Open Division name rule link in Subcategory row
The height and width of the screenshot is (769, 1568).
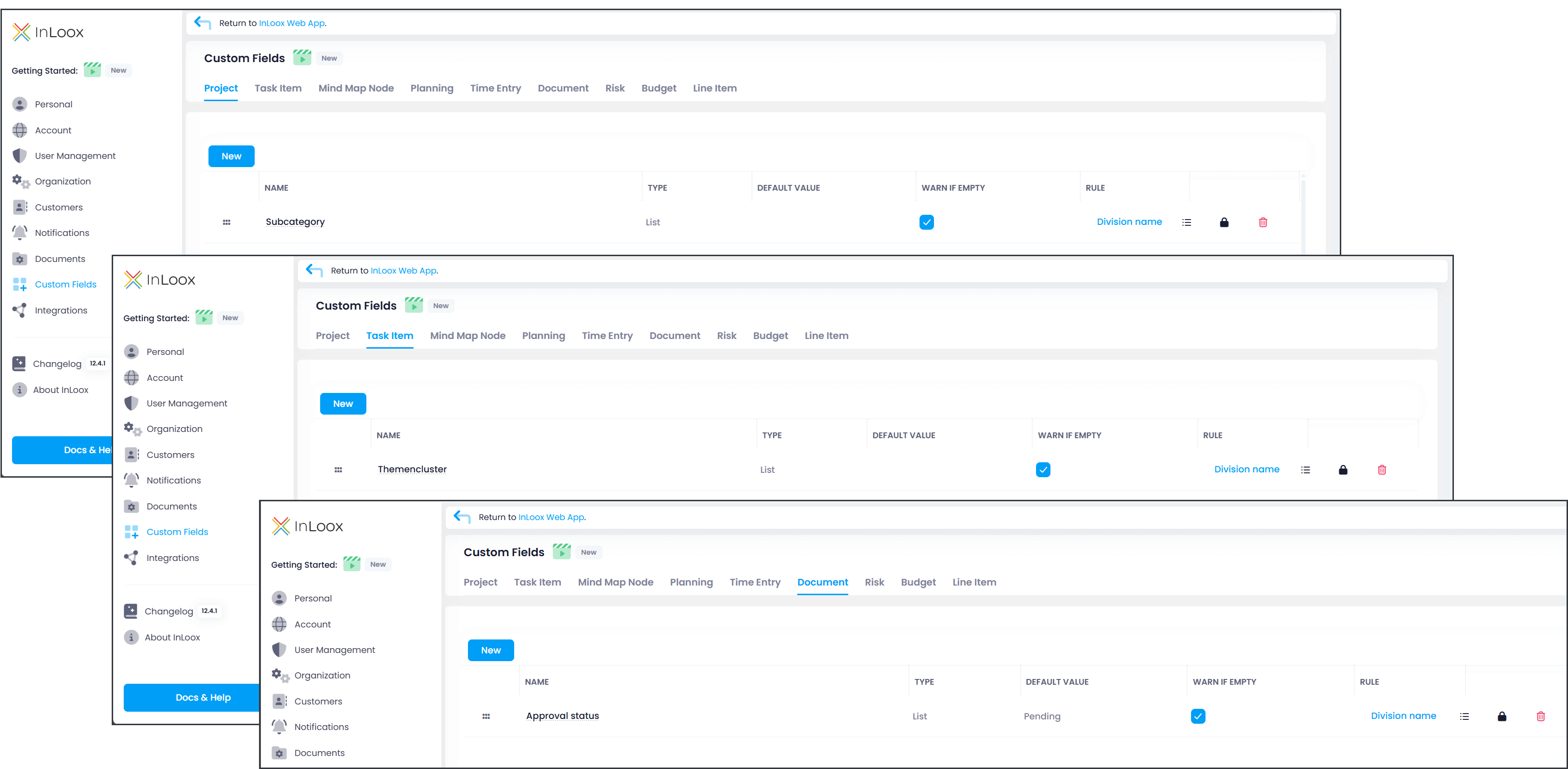[1129, 222]
